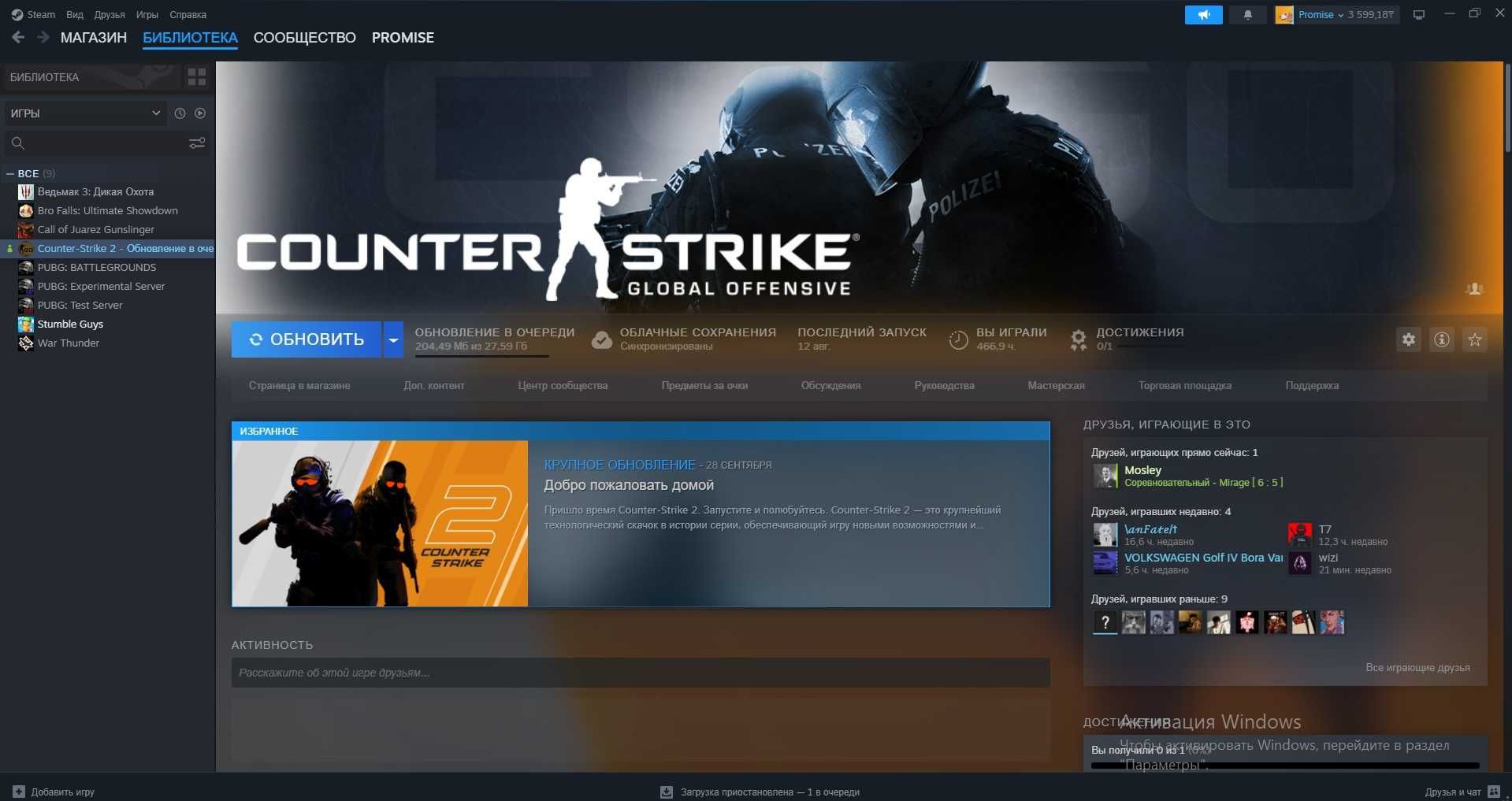Open T7 friend avatar
Viewport: 1512px width, 801px height.
click(1299, 535)
